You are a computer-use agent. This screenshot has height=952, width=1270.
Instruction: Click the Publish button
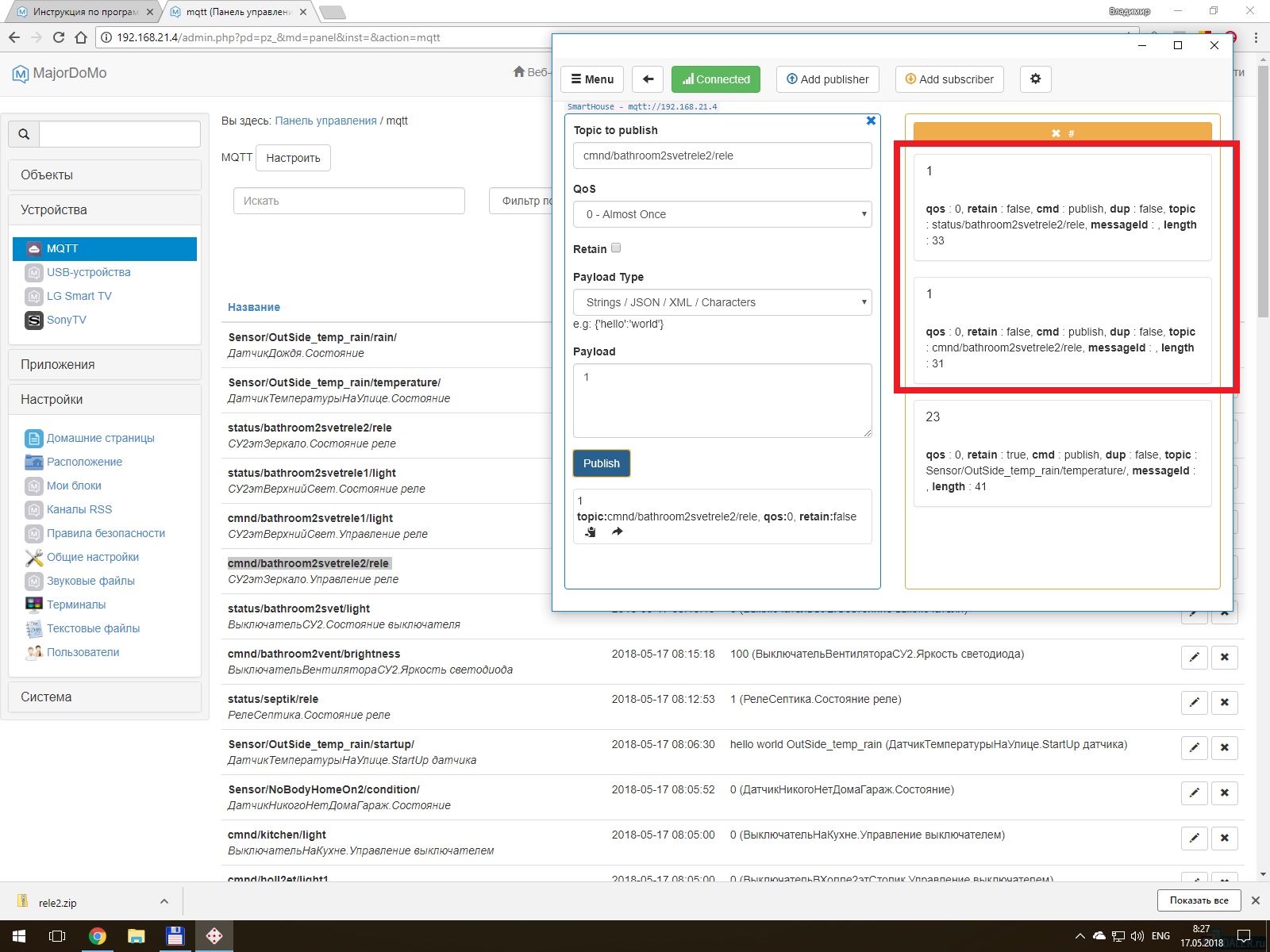coord(602,463)
